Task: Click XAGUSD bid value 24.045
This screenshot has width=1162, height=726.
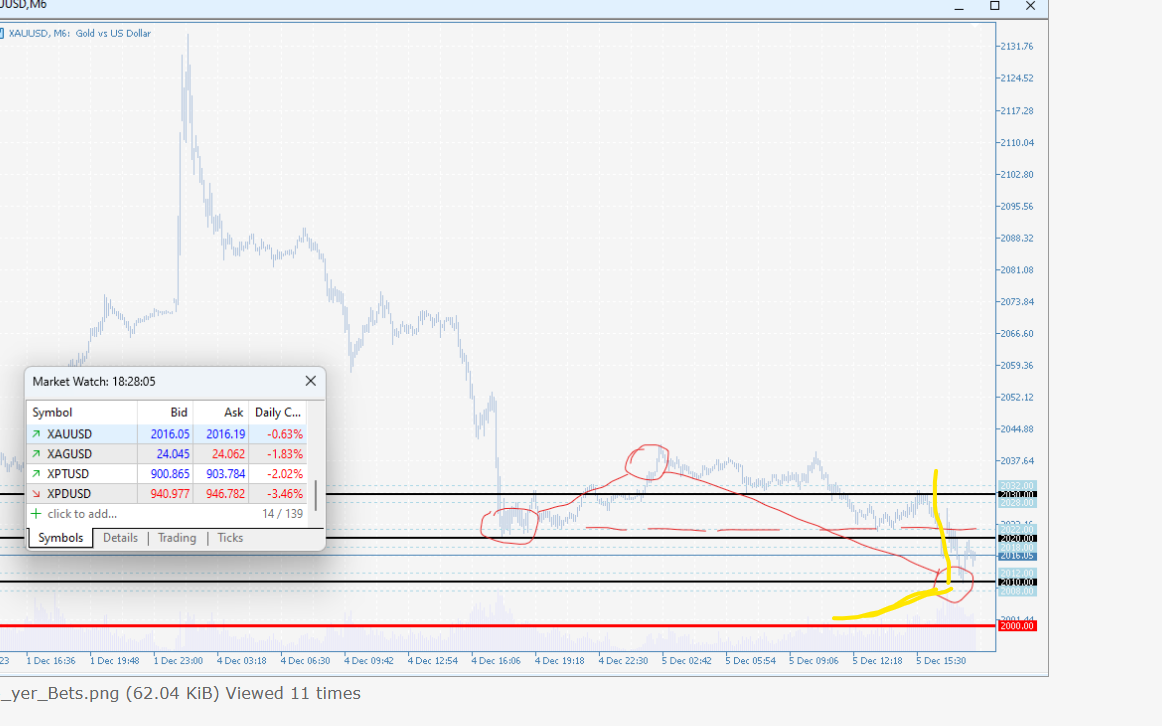Action: (173, 453)
